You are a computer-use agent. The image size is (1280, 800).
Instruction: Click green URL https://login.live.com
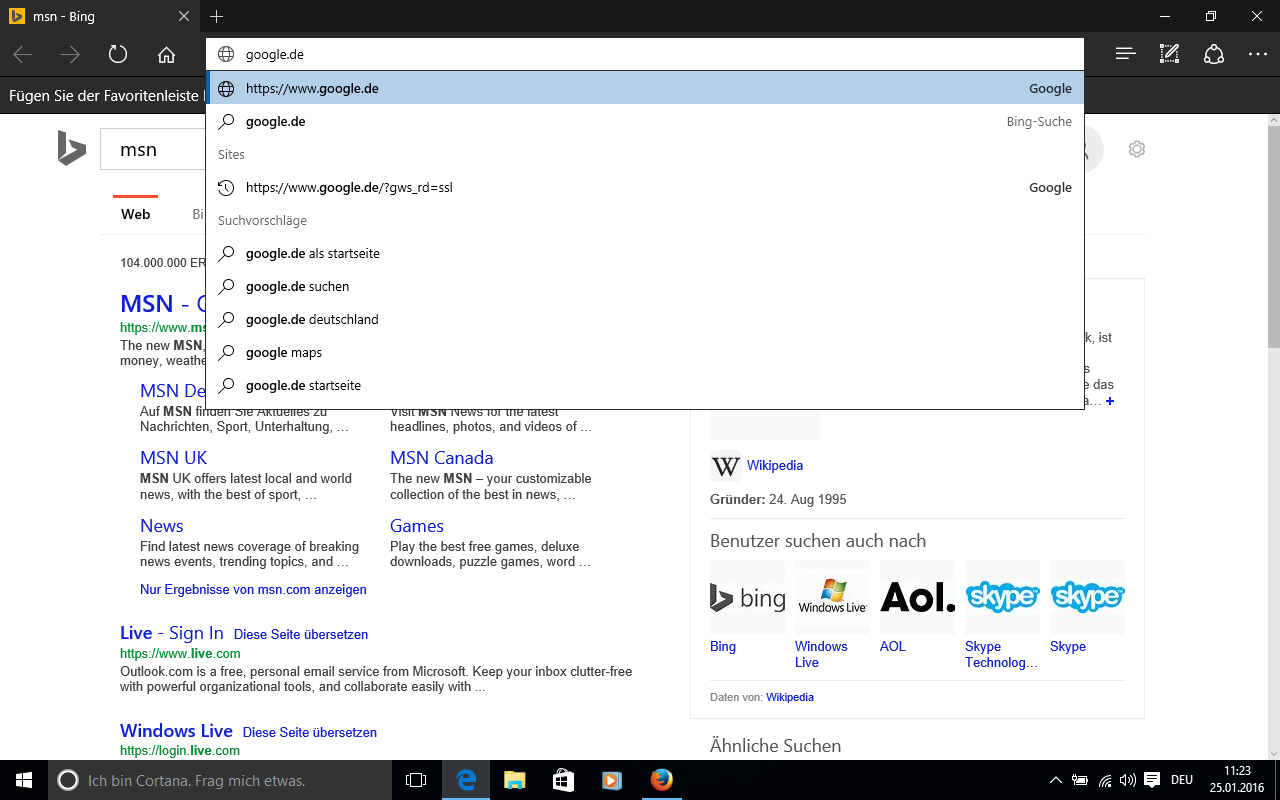(180, 750)
